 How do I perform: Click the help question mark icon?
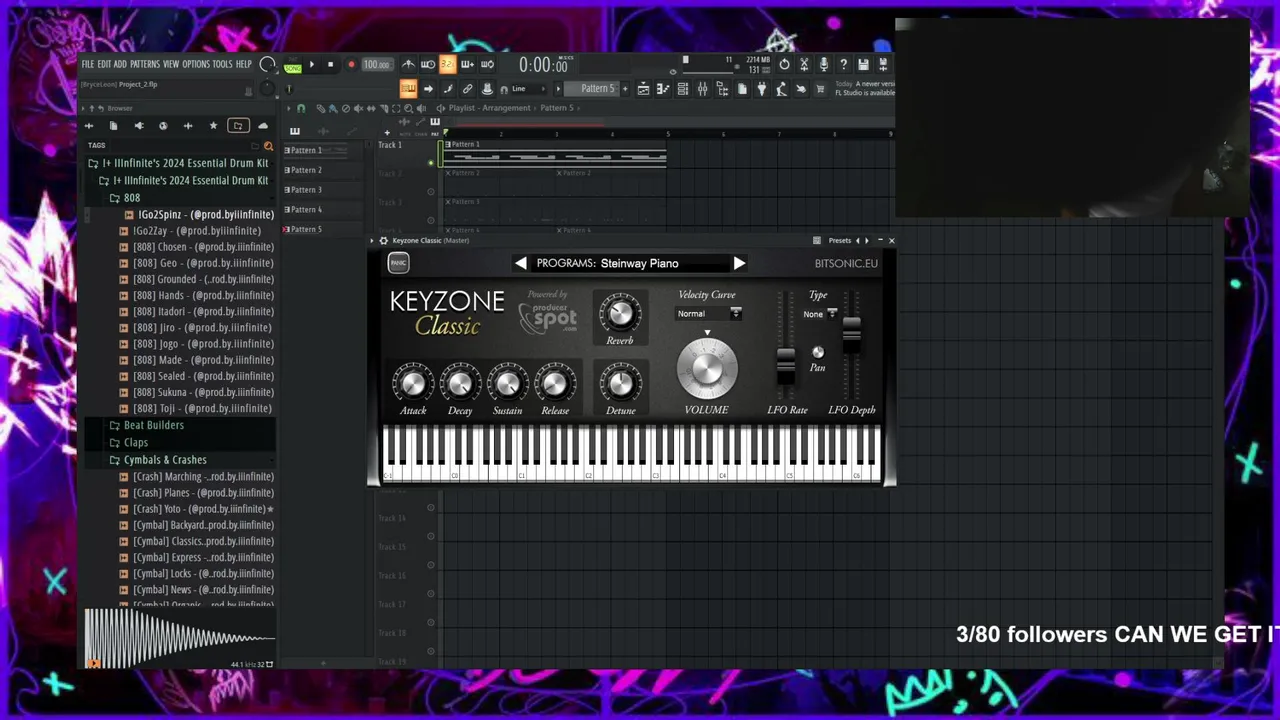pos(843,64)
